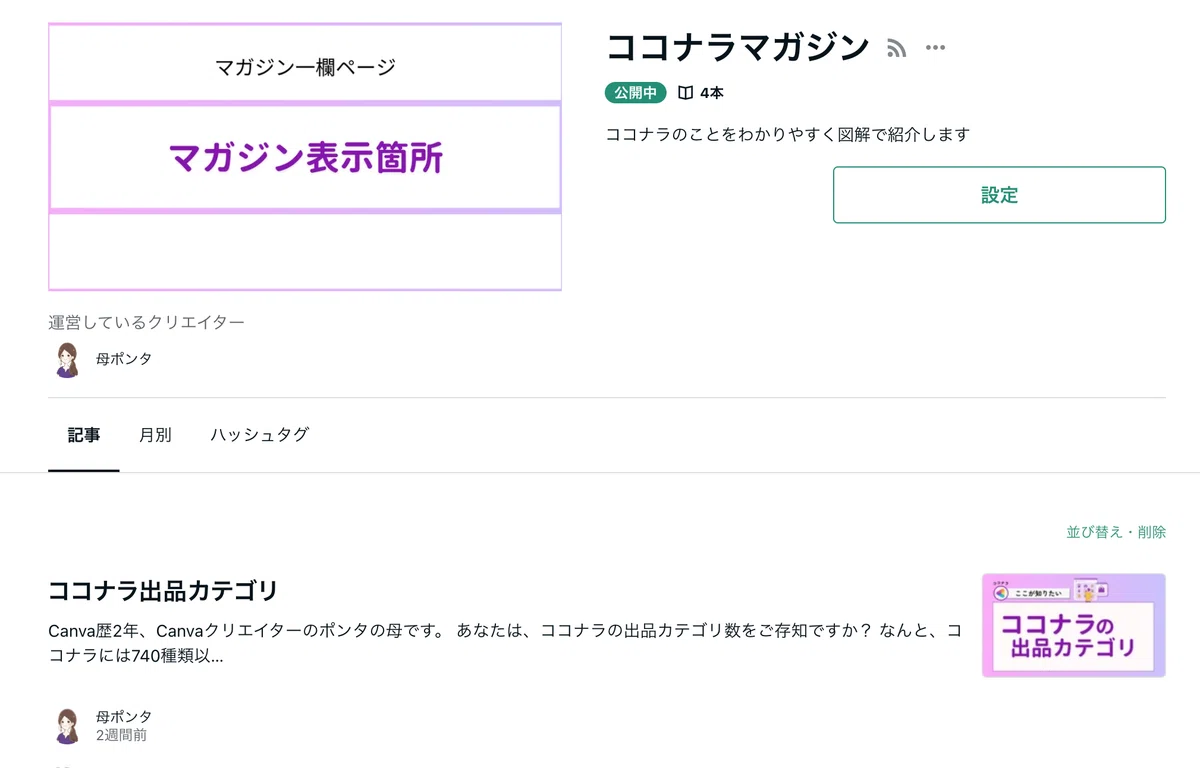Click the green 公開中 status badge
The width and height of the screenshot is (1200, 768).
[x=635, y=93]
